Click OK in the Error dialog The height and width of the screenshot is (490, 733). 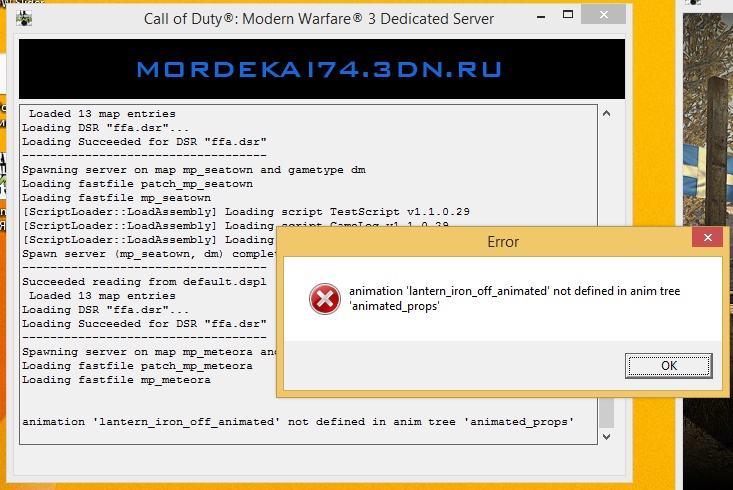668,366
